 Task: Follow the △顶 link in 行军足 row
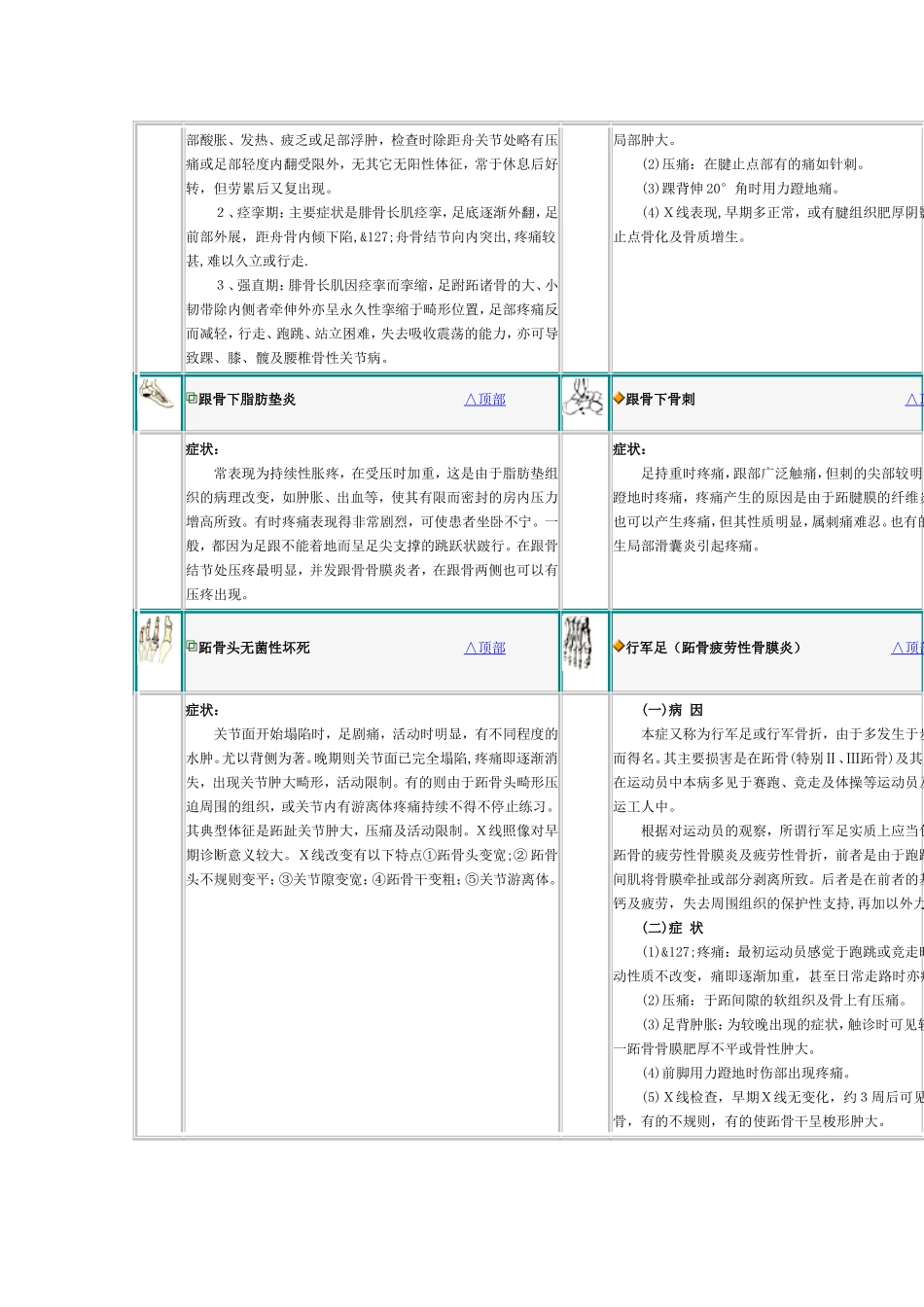pos(906,648)
